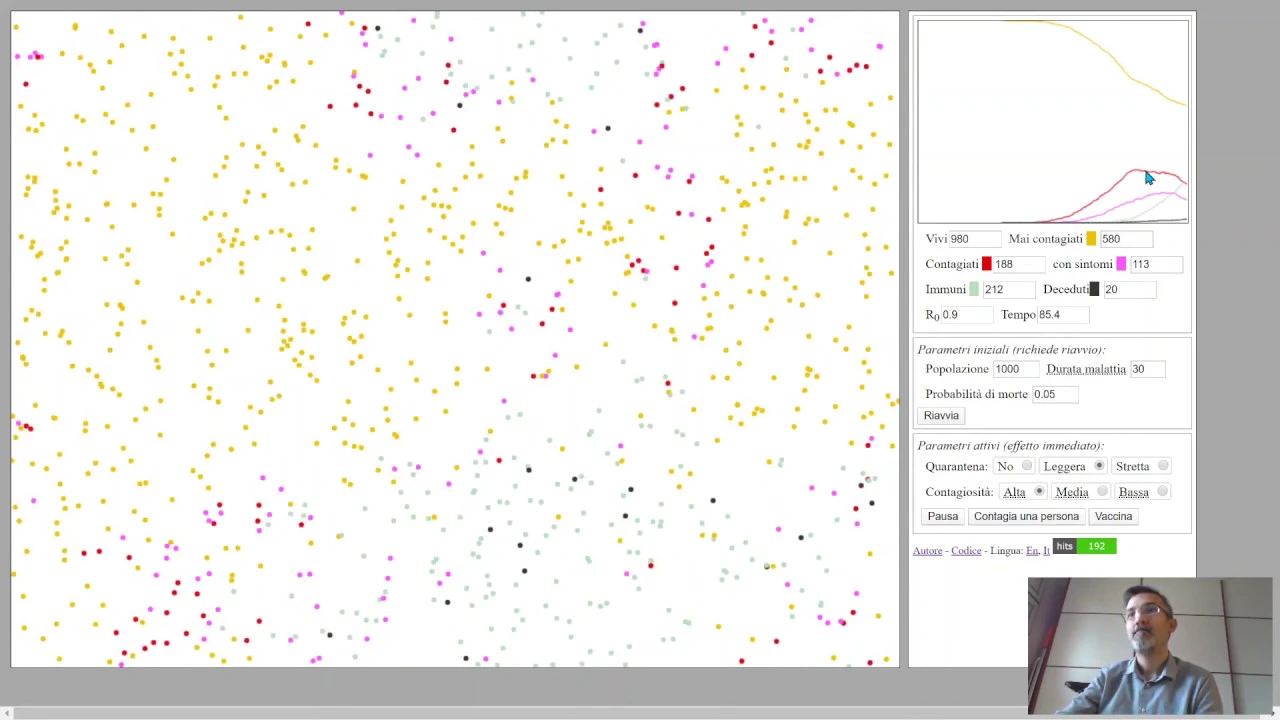1280x720 pixels.
Task: Click the yellow 'Mai contagiati' color swatch
Action: [x=1091, y=239]
